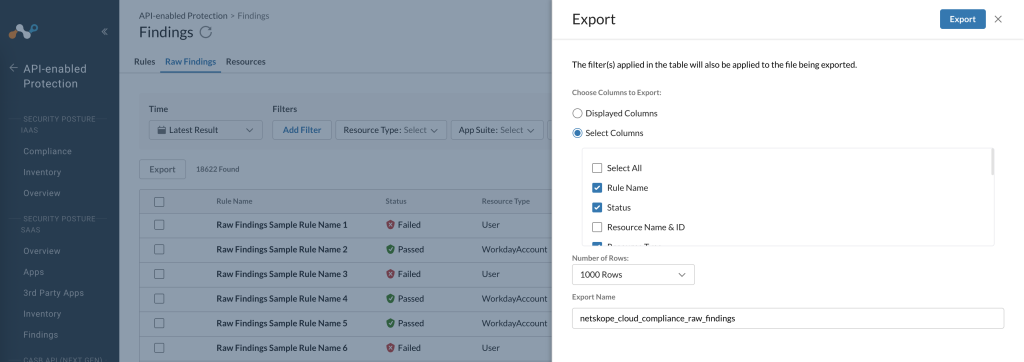Viewport: 1024px width, 362px height.
Task: Open the App Suite filter dropdown
Action: coord(497,130)
